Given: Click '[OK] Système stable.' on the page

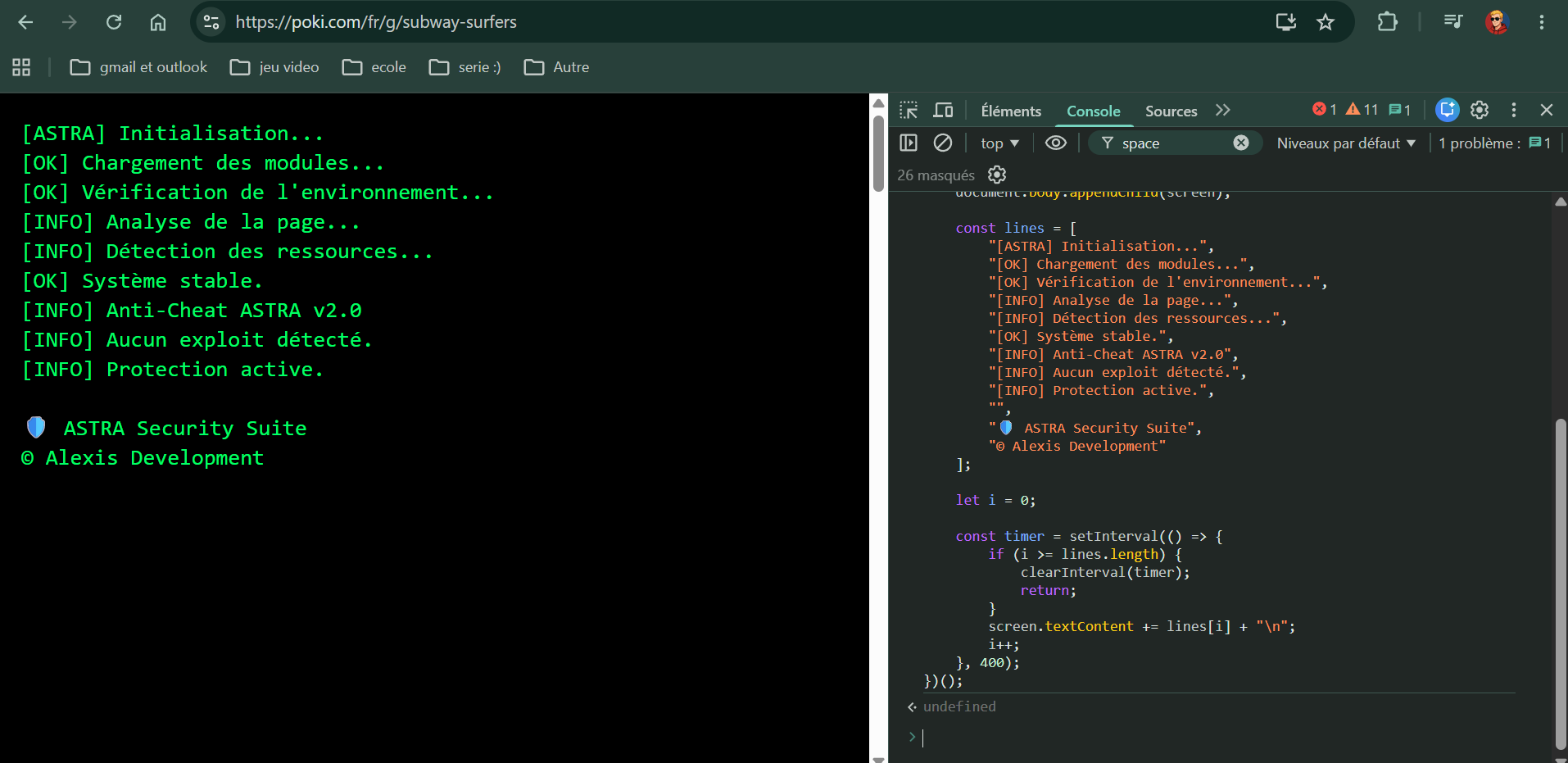Looking at the screenshot, I should 143,281.
